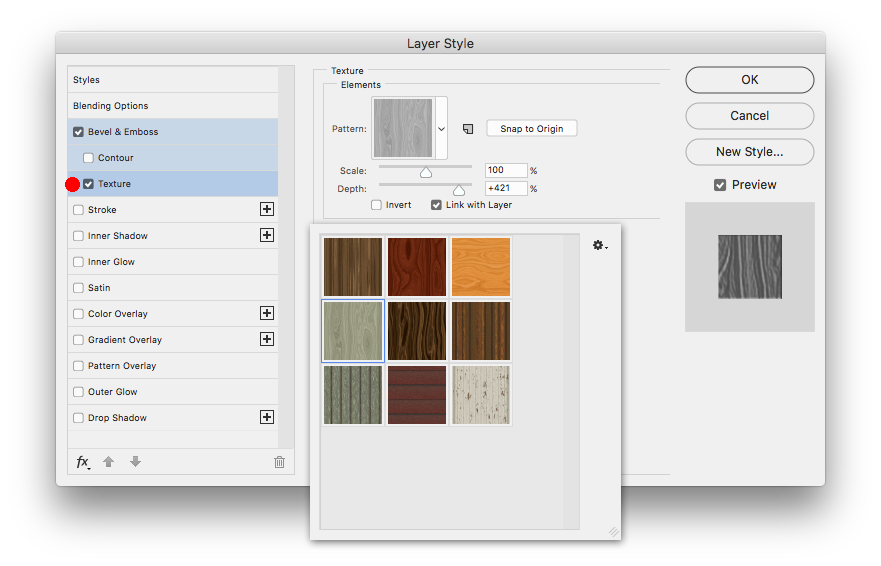Create new preset from current pattern icon
Viewport: 881px width, 566px height.
pos(467,129)
